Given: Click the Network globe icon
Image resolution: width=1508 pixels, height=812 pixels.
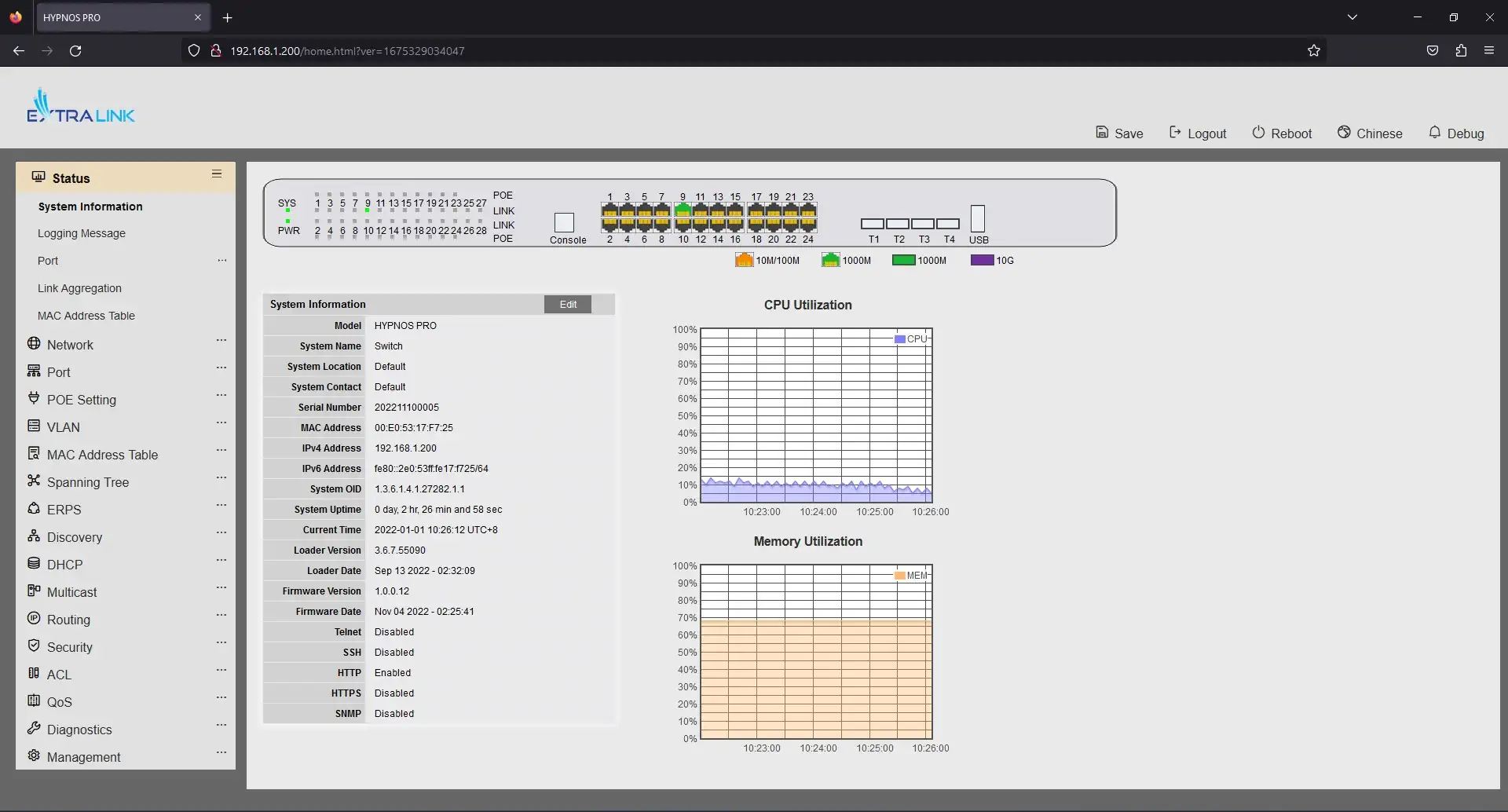Looking at the screenshot, I should [34, 344].
